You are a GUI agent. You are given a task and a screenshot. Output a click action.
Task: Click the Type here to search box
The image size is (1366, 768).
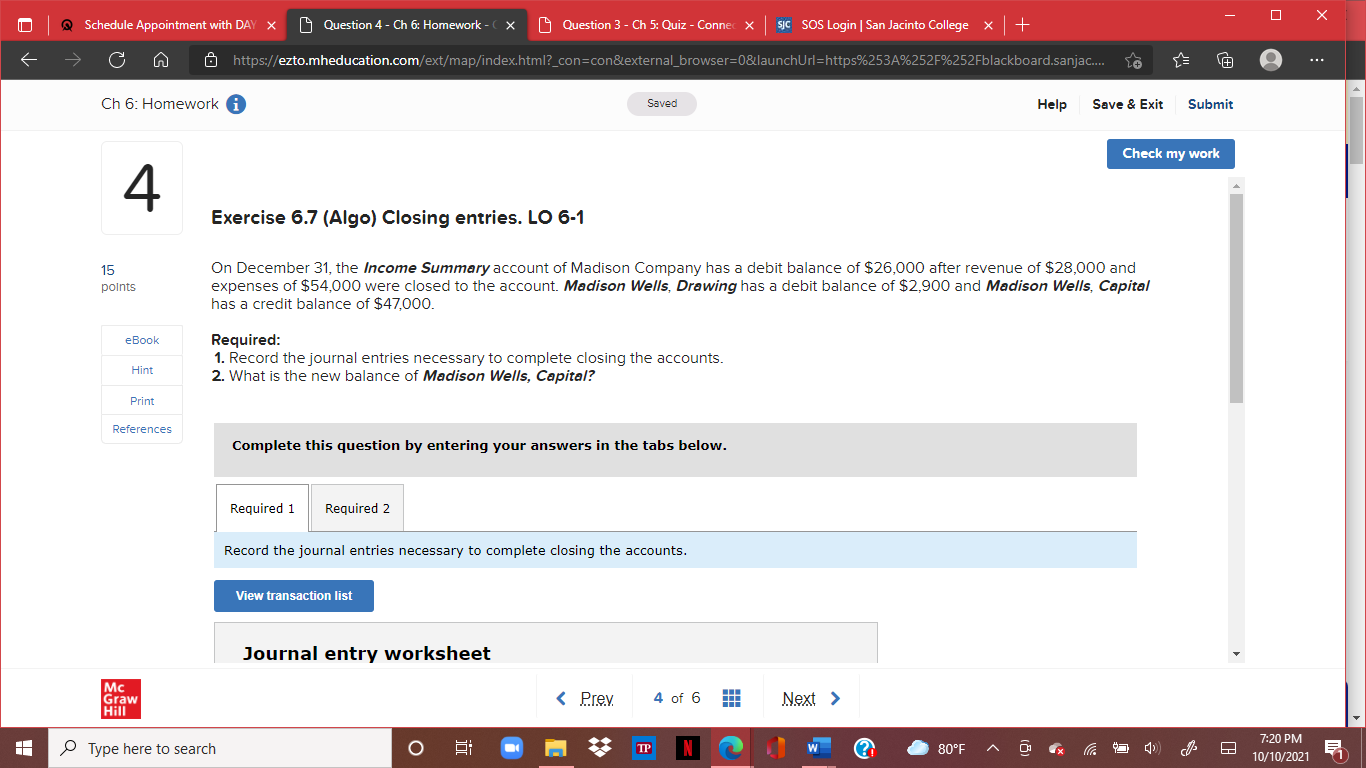pyautogui.click(x=220, y=748)
